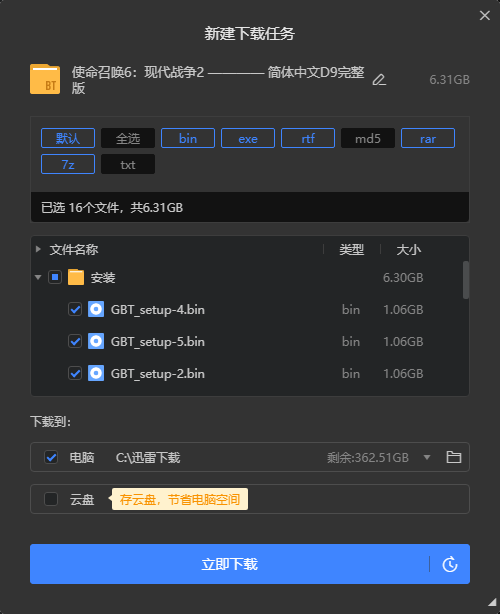This screenshot has height=614, width=500.
Task: Click the 剩余:362.51GB remaining space text
Action: 368,457
